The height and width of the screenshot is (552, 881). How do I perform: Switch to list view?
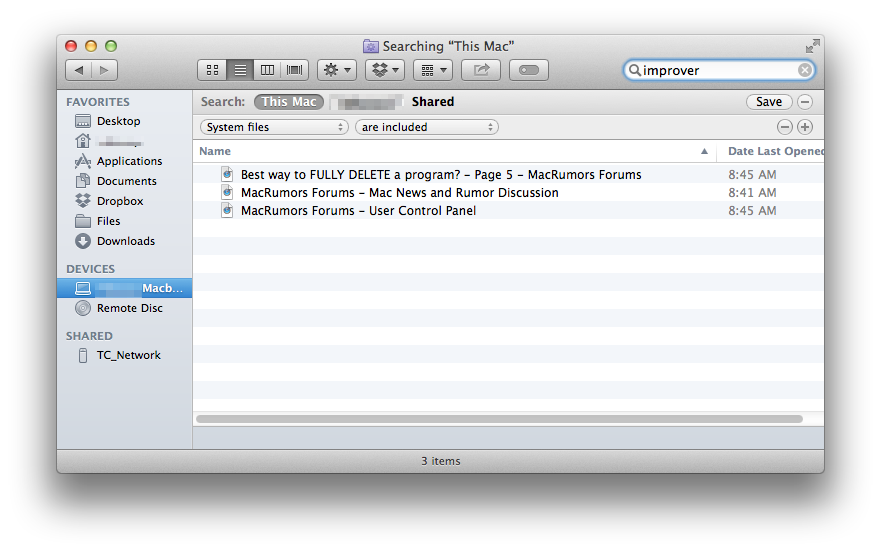pos(240,70)
